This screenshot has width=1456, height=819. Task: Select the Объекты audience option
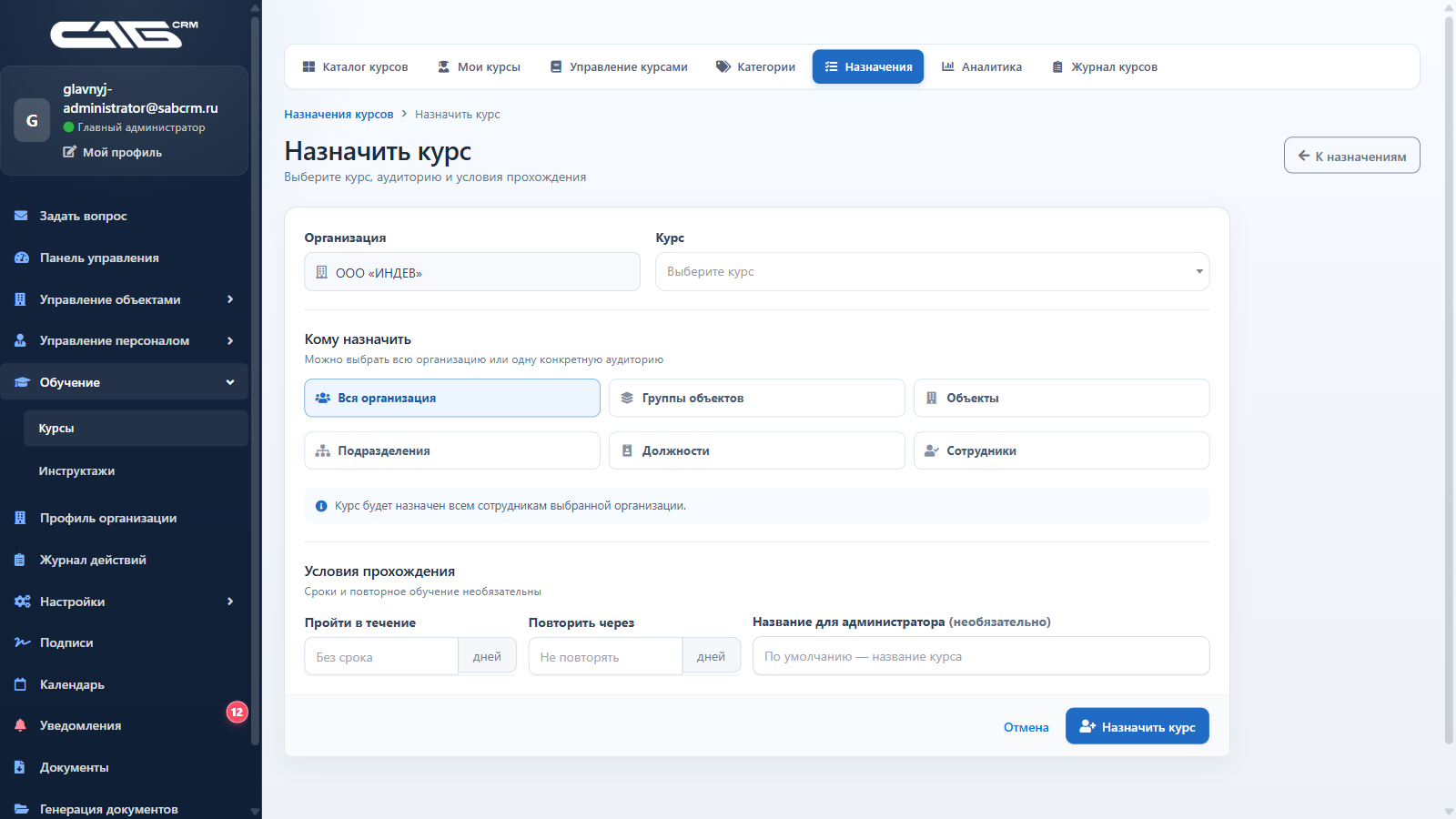1061,398
